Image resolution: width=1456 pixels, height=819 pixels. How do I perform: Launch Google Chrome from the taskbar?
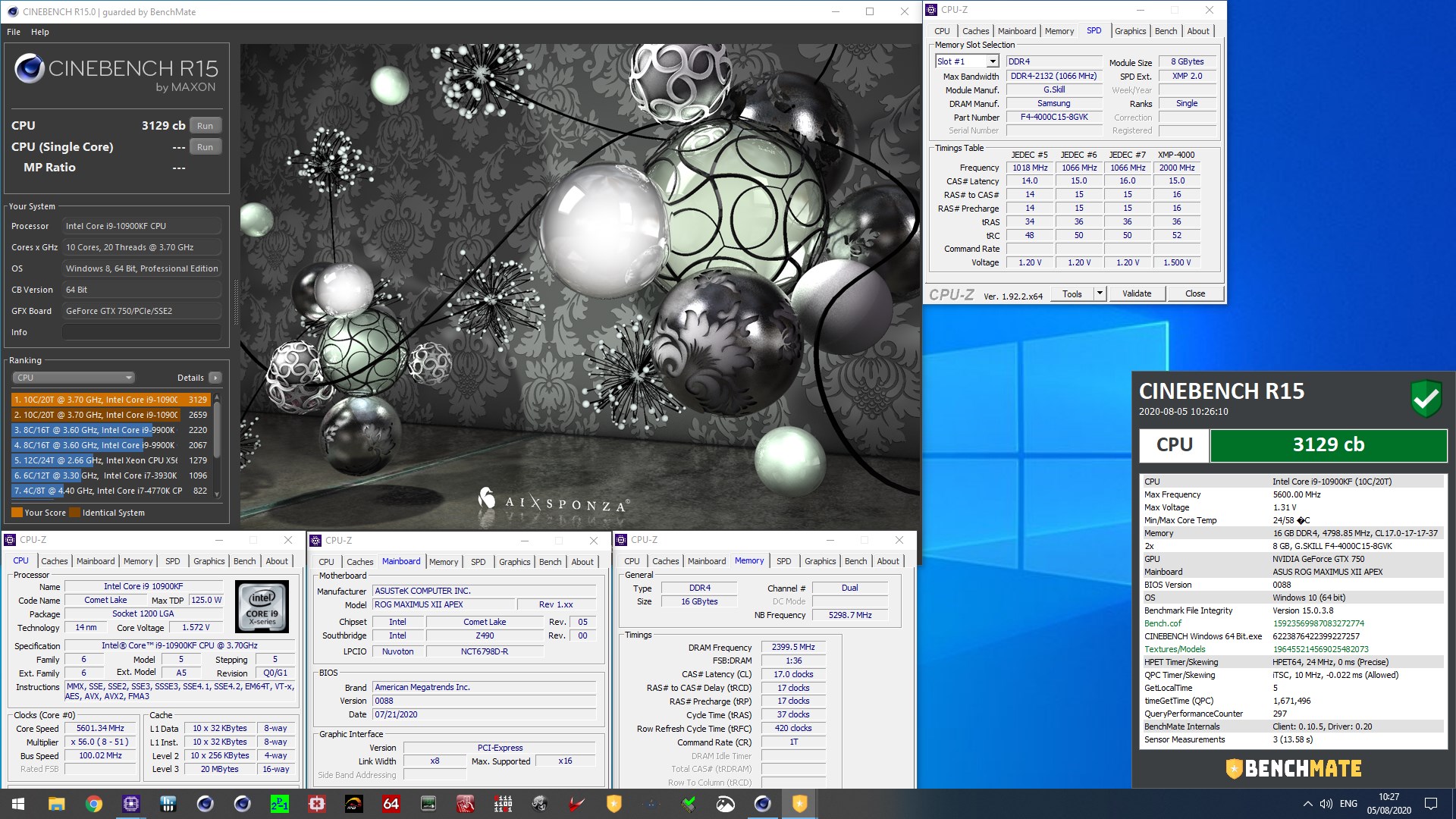tap(93, 804)
